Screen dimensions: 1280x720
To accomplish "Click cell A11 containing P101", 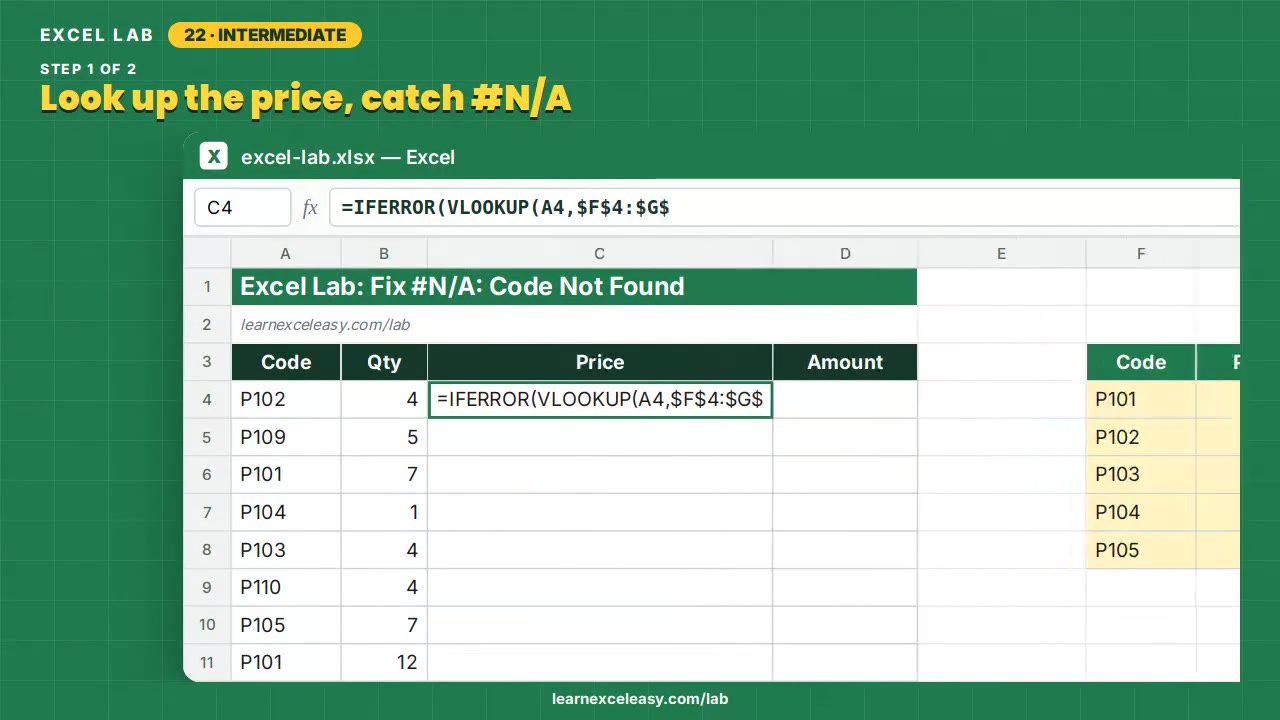I will click(286, 662).
